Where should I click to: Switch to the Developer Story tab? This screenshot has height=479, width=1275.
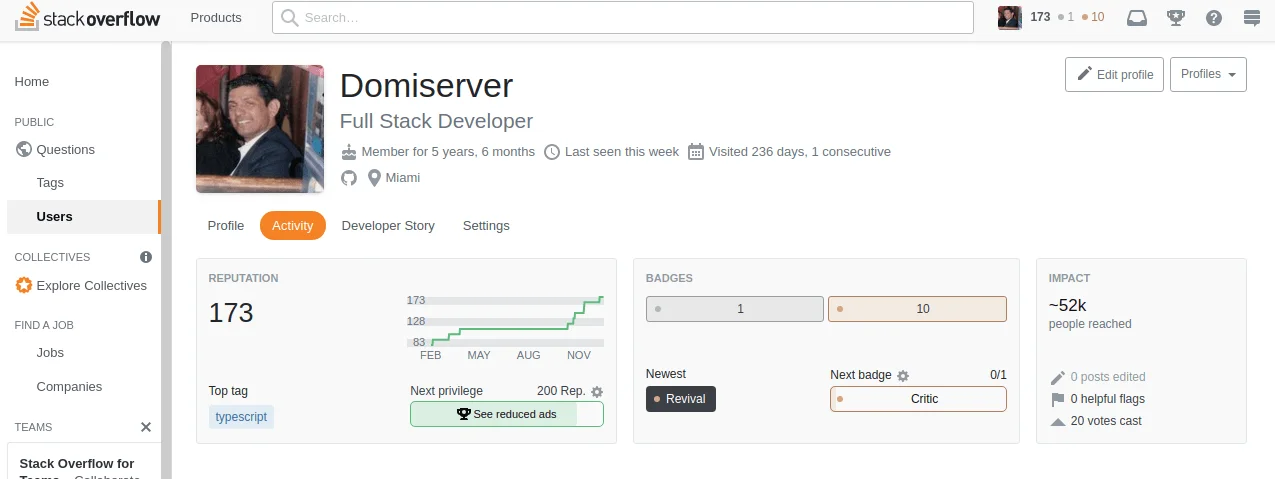pyautogui.click(x=388, y=226)
